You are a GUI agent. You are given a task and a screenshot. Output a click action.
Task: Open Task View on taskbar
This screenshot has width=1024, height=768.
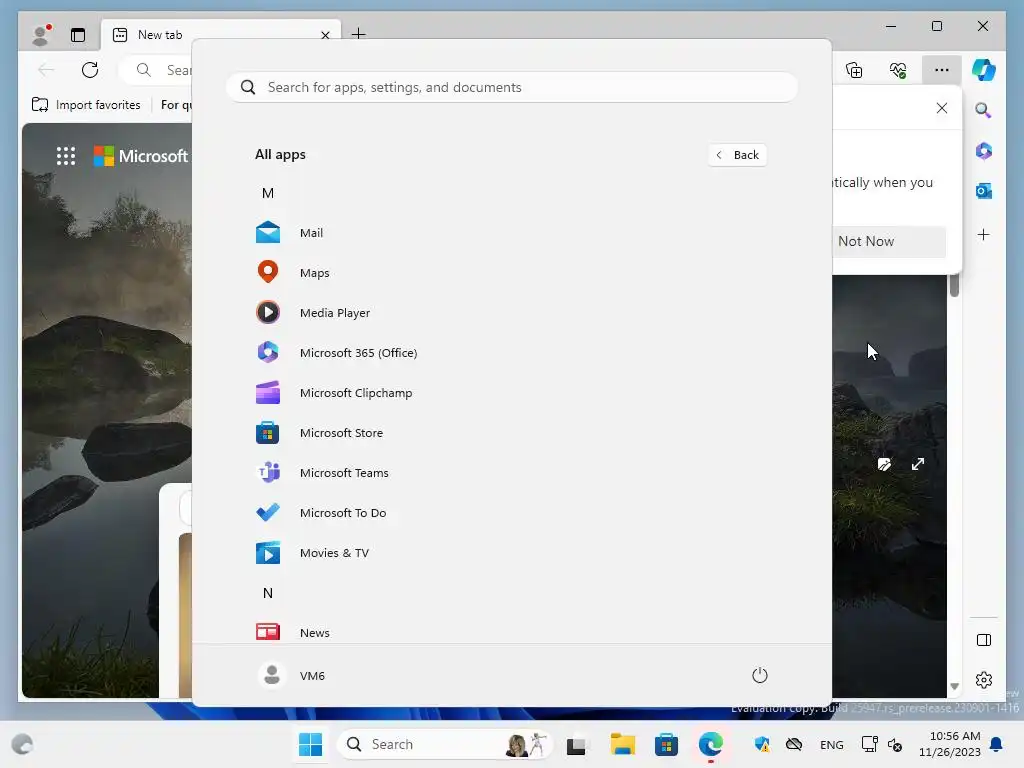click(576, 744)
